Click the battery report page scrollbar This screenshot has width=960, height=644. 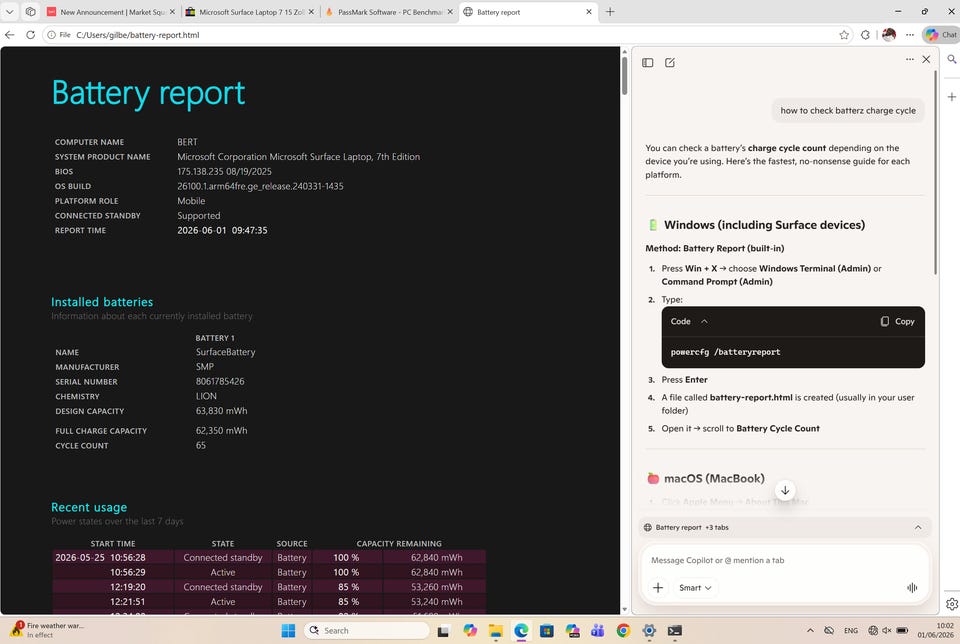click(624, 75)
